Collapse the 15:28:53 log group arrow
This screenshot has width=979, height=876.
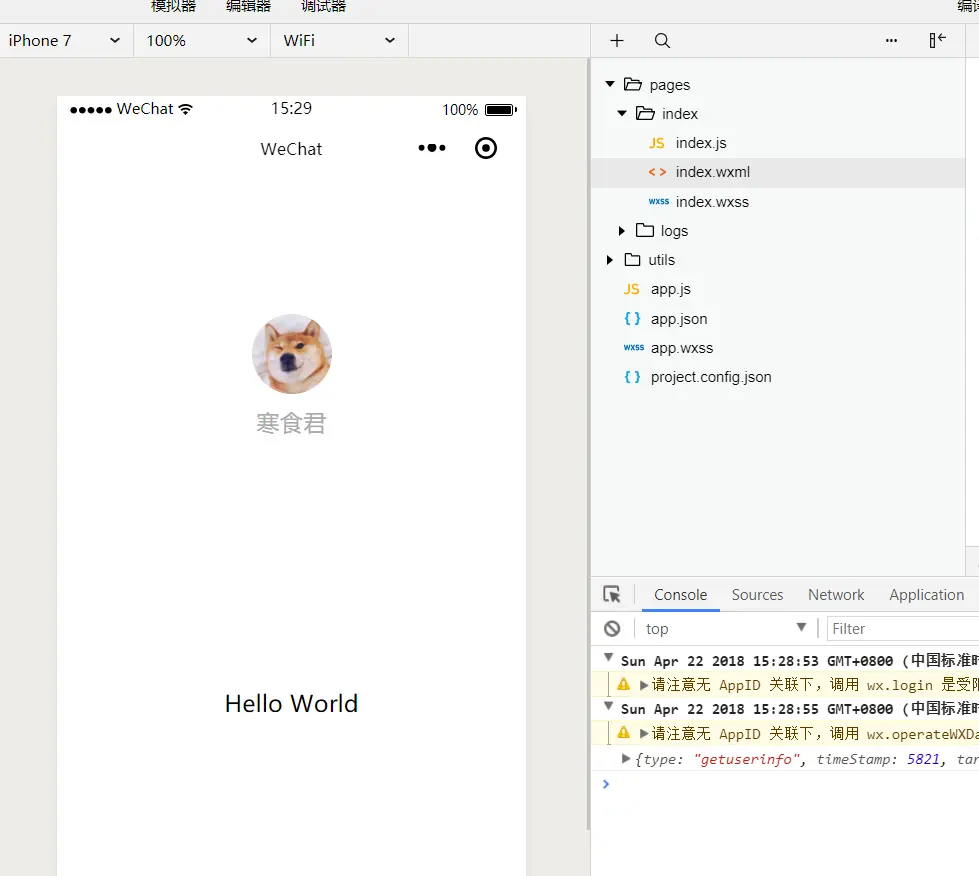(x=608, y=657)
